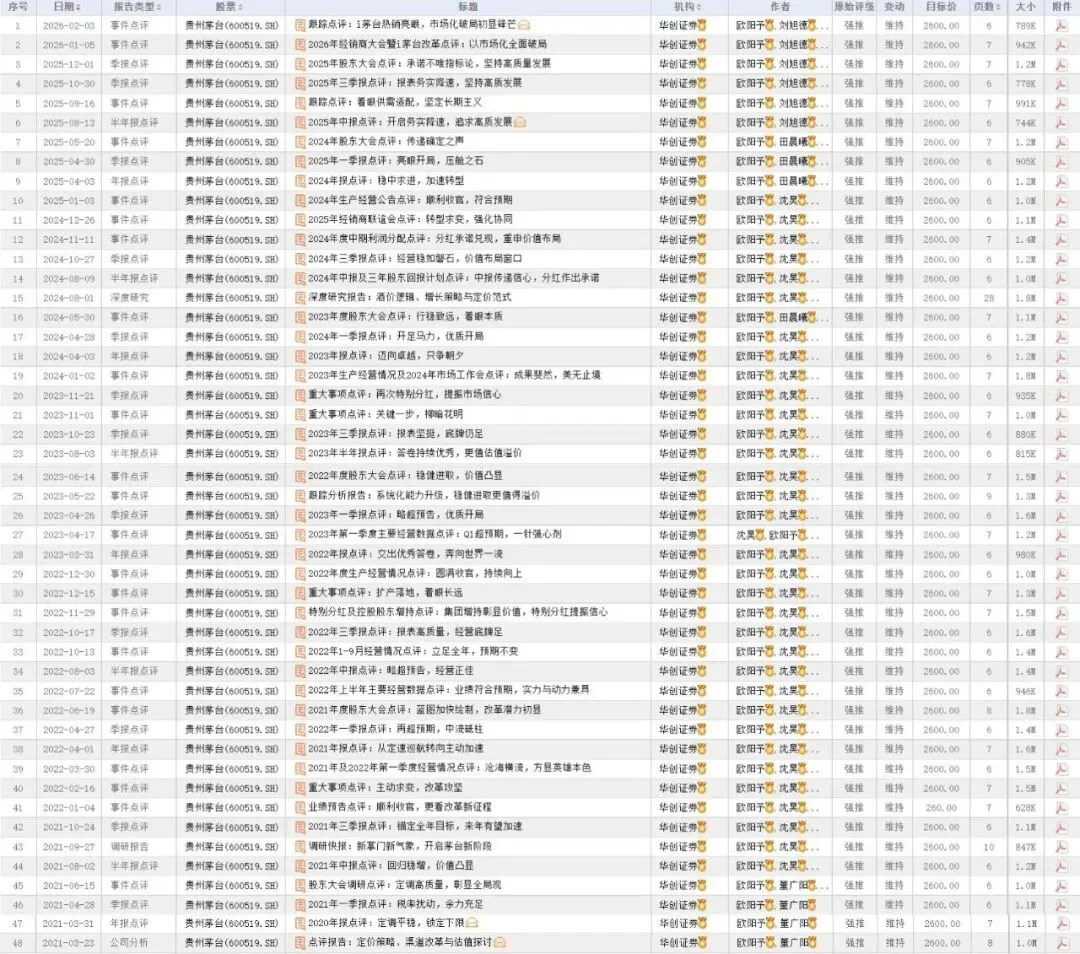Click document icon before '调研快报：新掌门新气象' title
The width and height of the screenshot is (1080, 954).
(300, 847)
